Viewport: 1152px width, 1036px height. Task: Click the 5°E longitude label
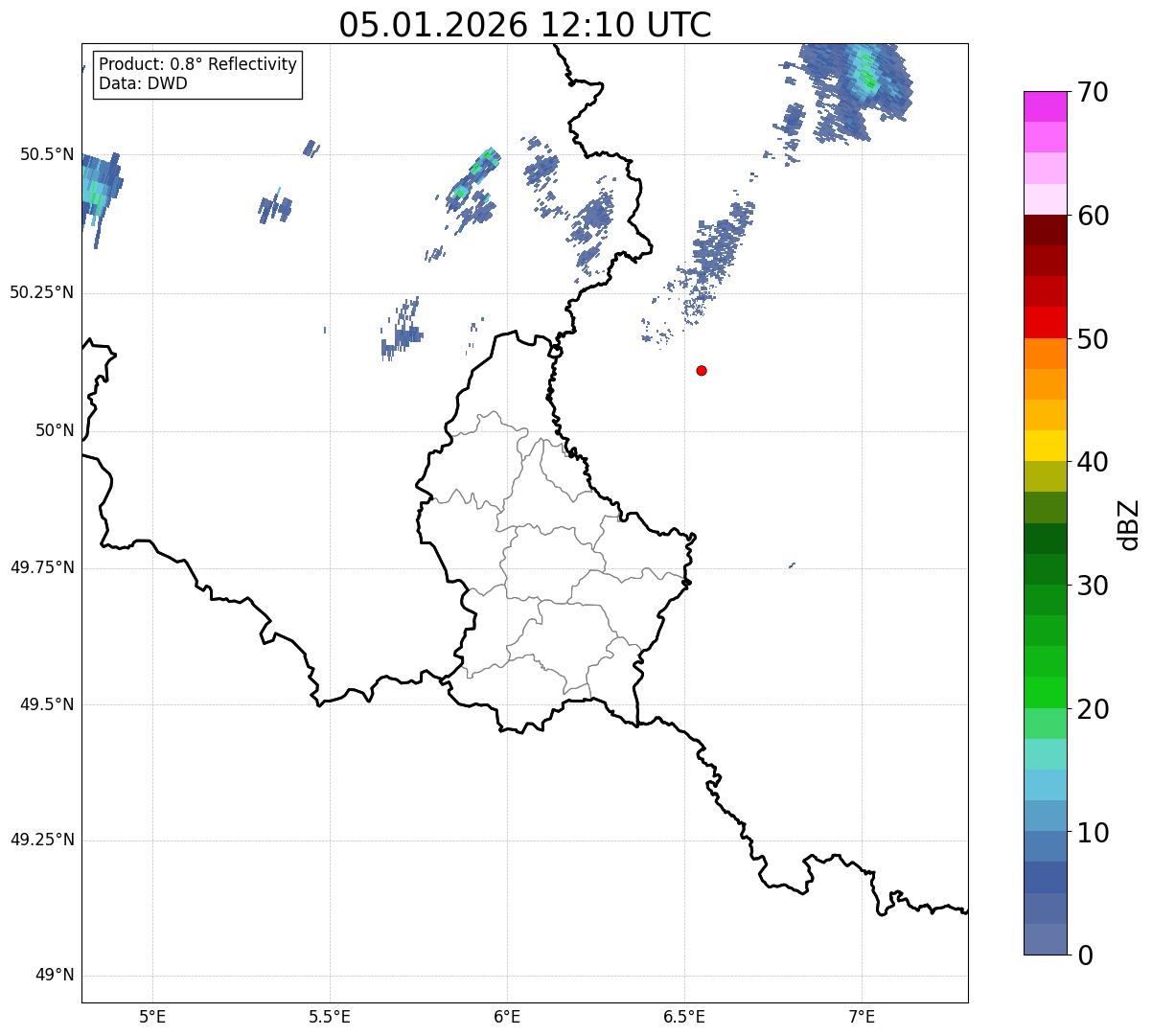153,1016
